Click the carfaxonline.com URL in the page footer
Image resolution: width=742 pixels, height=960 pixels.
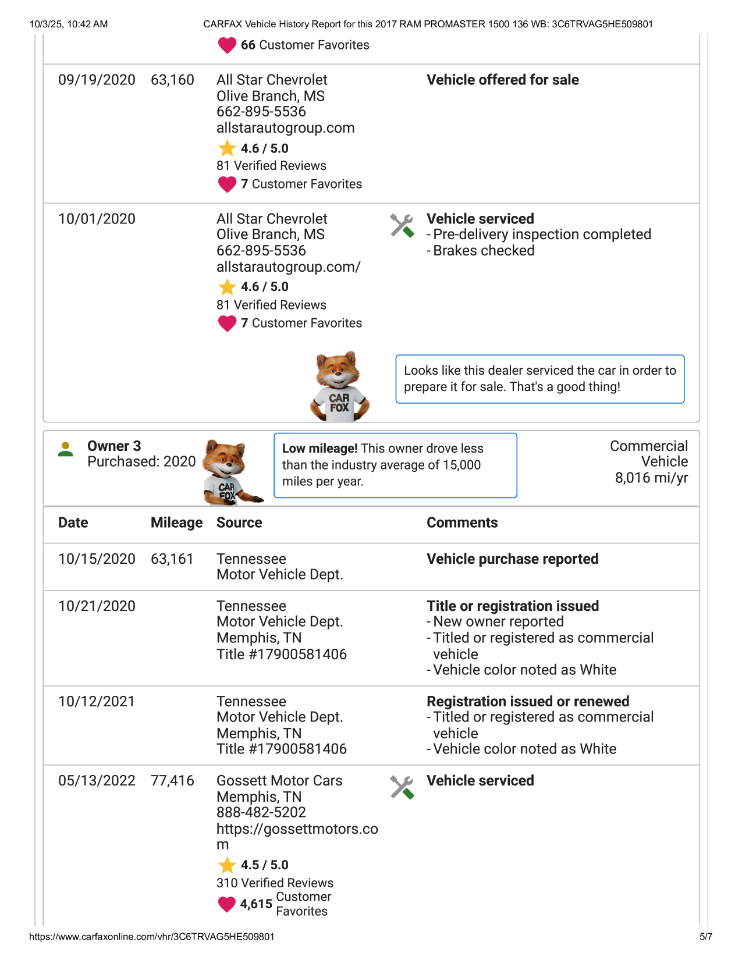tap(152, 937)
